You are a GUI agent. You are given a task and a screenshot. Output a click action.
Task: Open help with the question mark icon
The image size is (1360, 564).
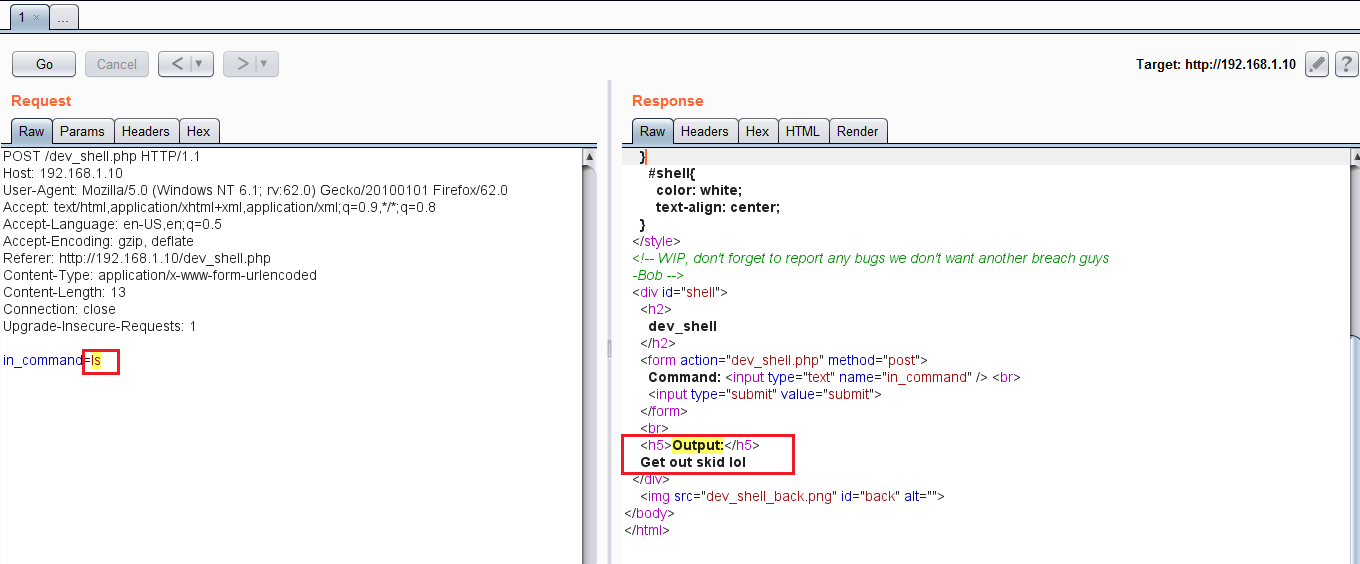[x=1346, y=64]
